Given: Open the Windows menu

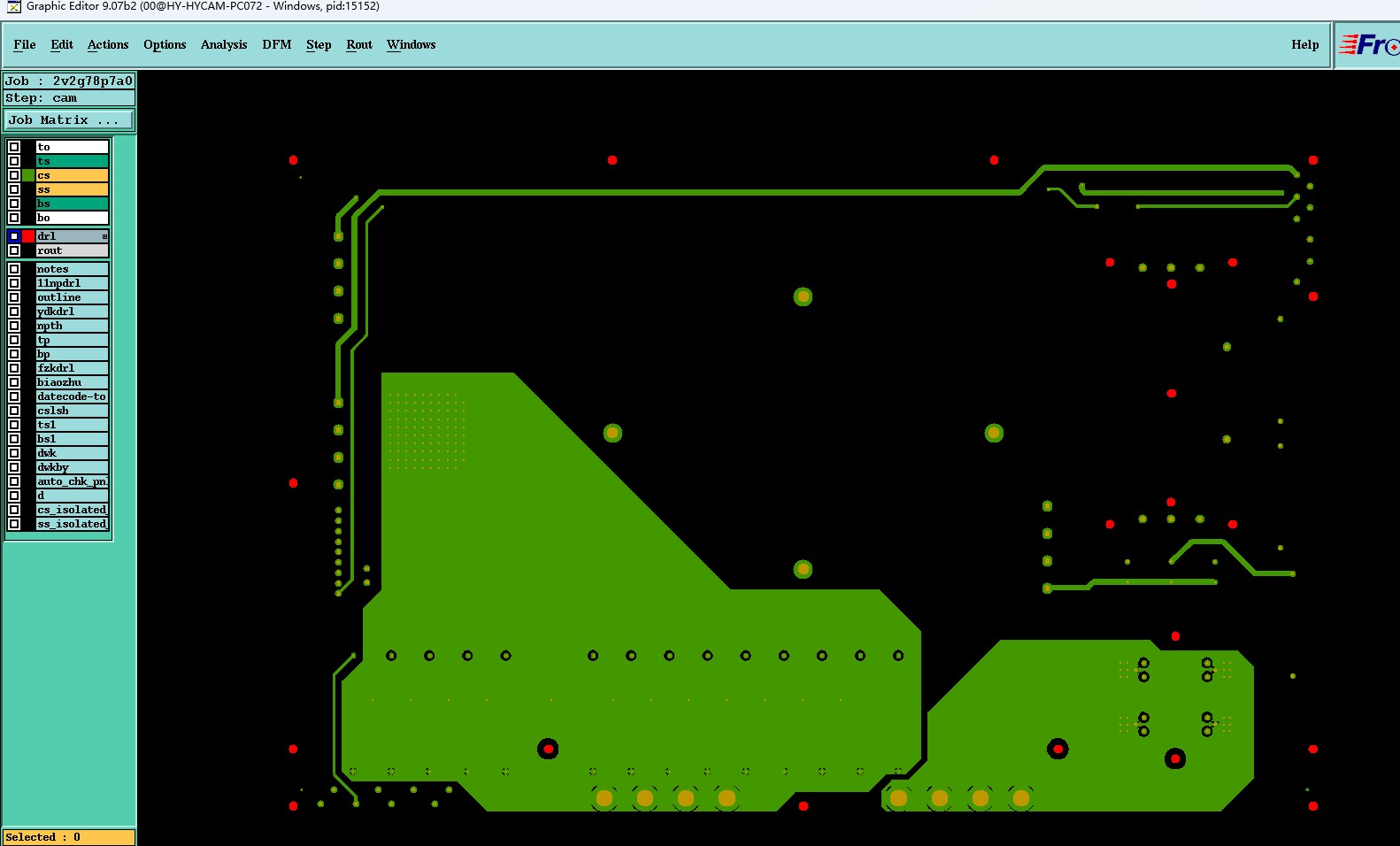Looking at the screenshot, I should point(412,45).
